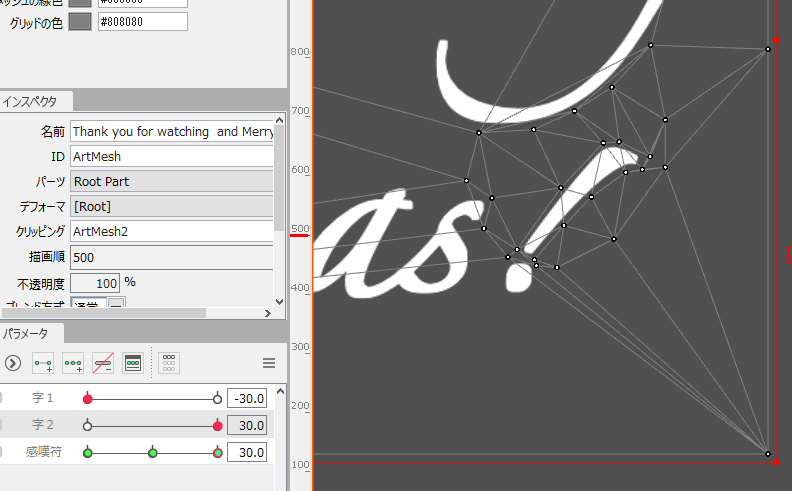Screen dimensions: 792x491
Task: Open the parameter panel hamburger menu
Action: click(269, 363)
